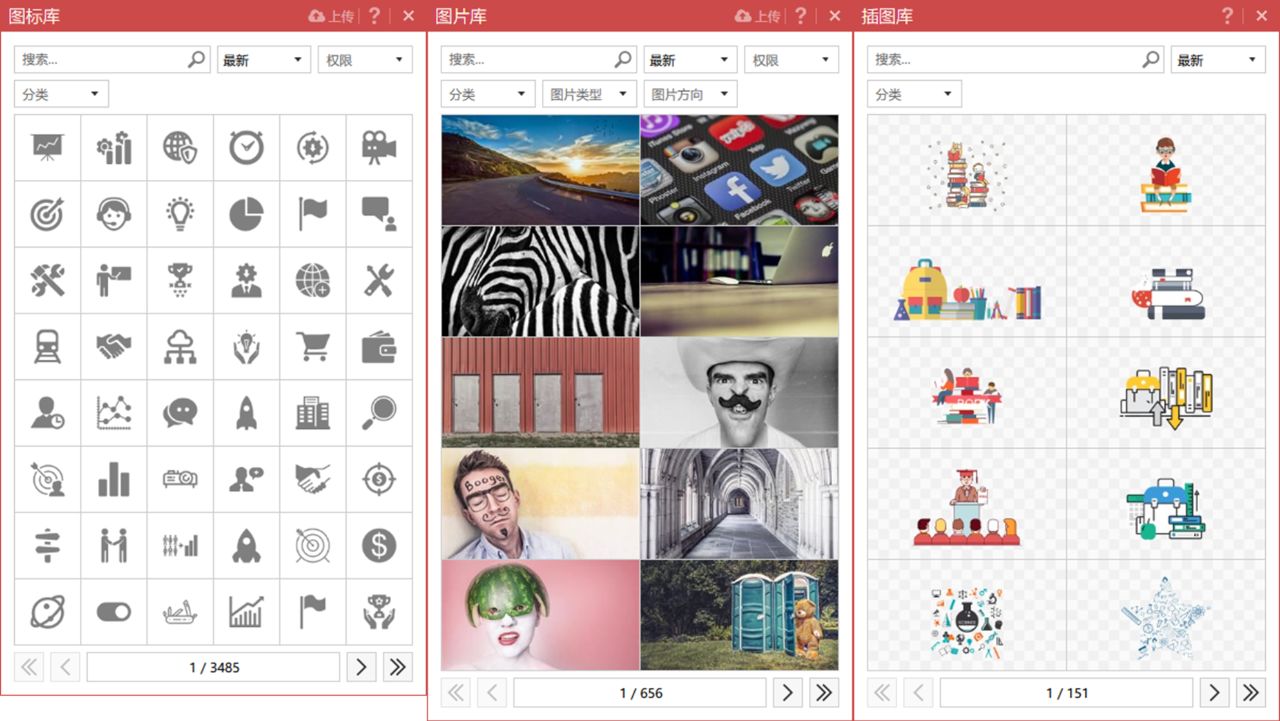
Task: Expand category dropdown in illustration library
Action: click(x=914, y=94)
